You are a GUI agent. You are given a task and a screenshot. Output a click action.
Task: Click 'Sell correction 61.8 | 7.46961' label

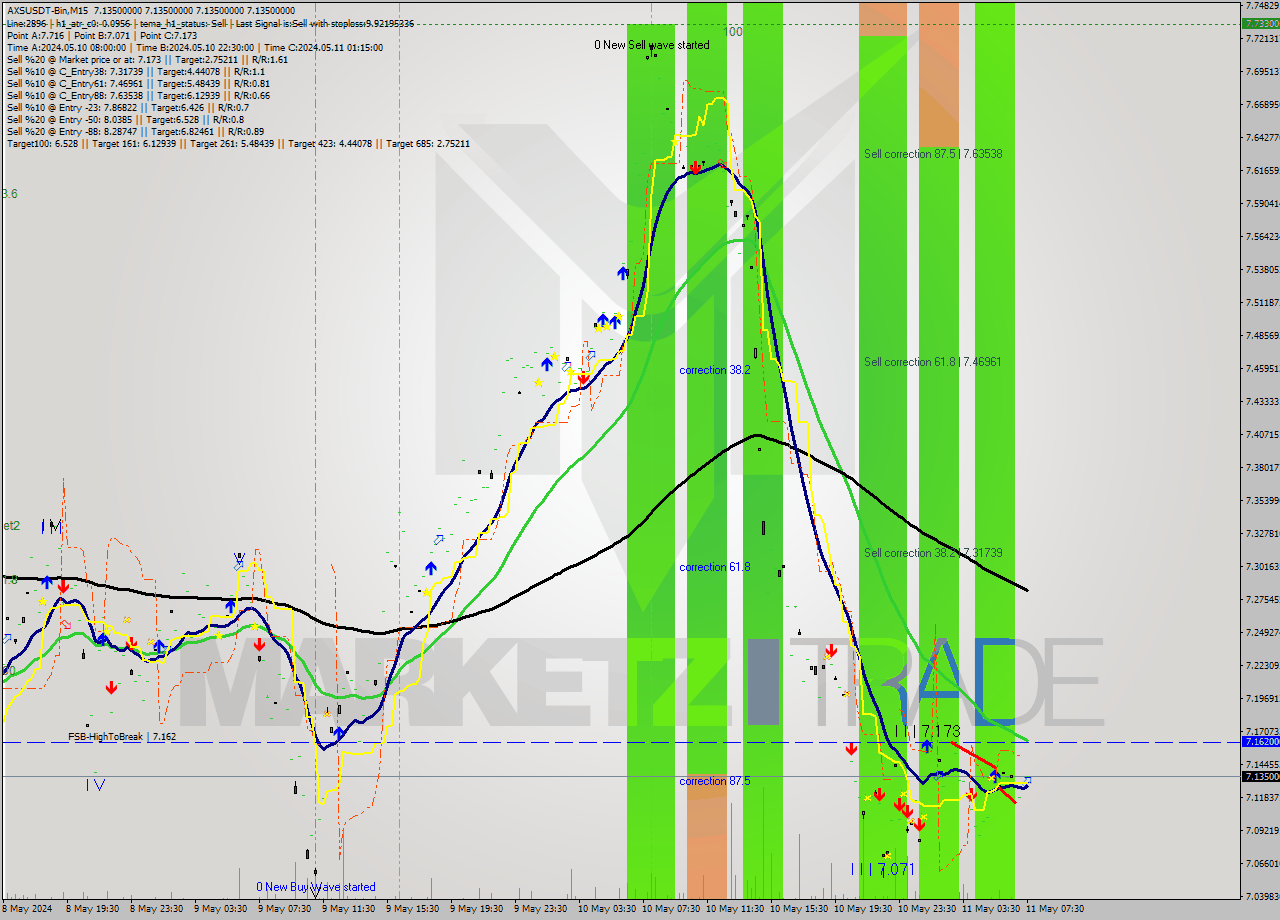coord(933,362)
